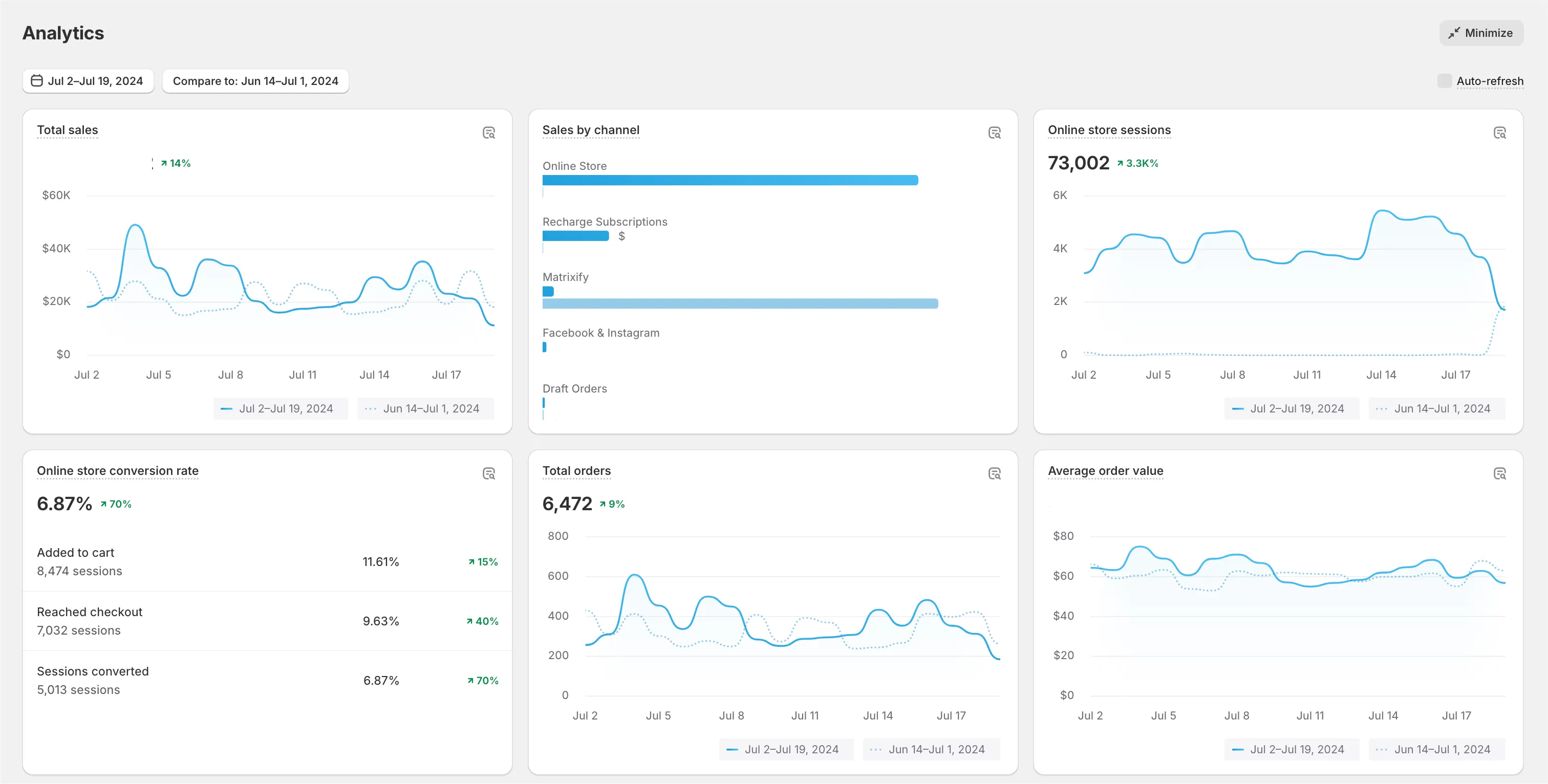Open report icon on Average order value card

point(1500,473)
